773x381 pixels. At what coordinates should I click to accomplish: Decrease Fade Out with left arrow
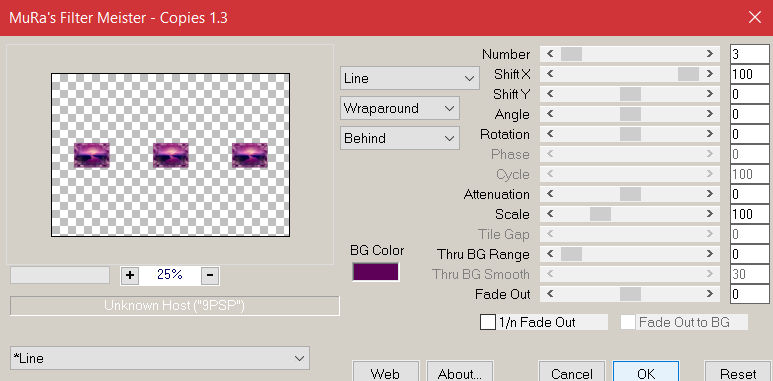550,294
